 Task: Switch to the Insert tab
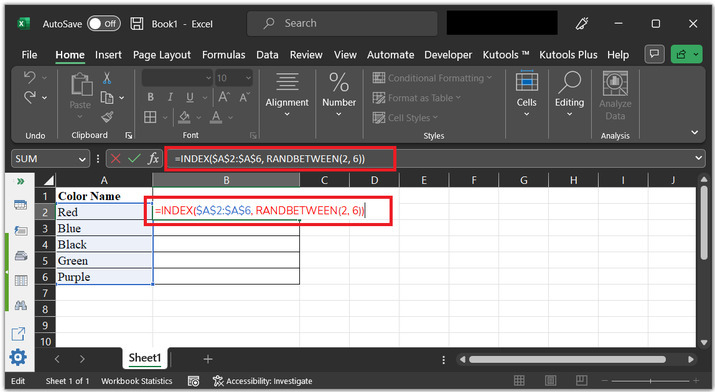108,55
